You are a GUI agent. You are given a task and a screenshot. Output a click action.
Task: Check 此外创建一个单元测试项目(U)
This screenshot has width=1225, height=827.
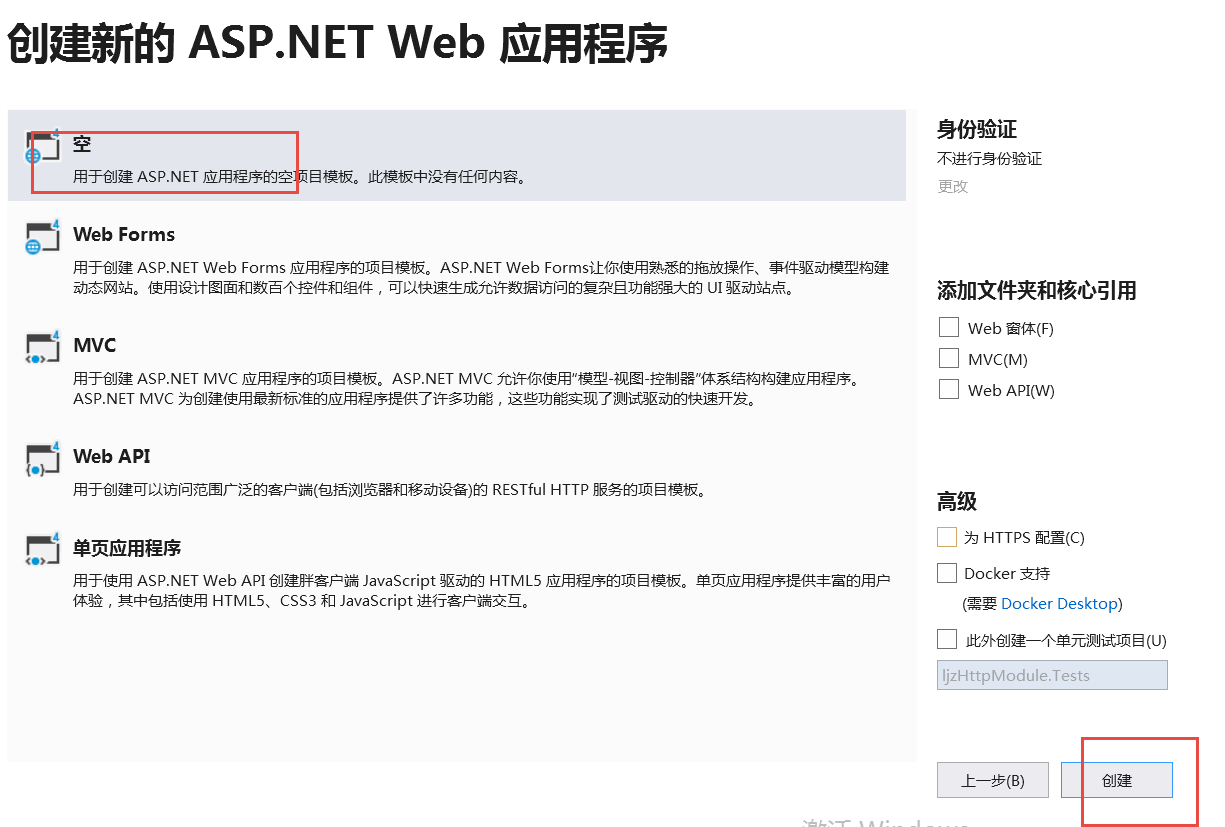coord(947,639)
